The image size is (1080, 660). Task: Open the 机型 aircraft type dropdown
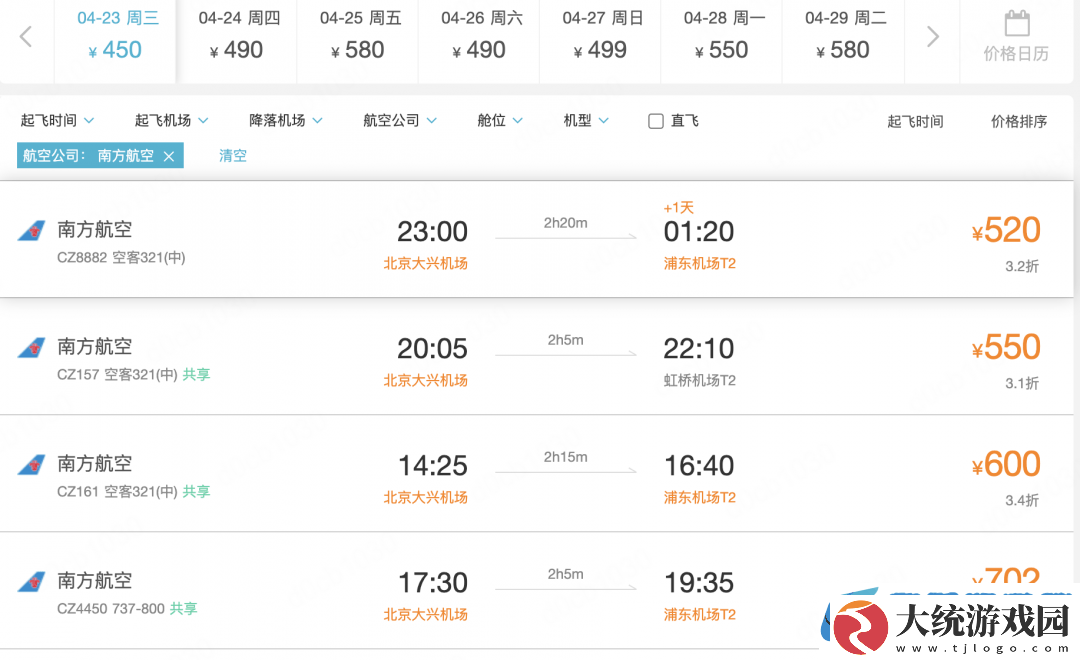(586, 121)
